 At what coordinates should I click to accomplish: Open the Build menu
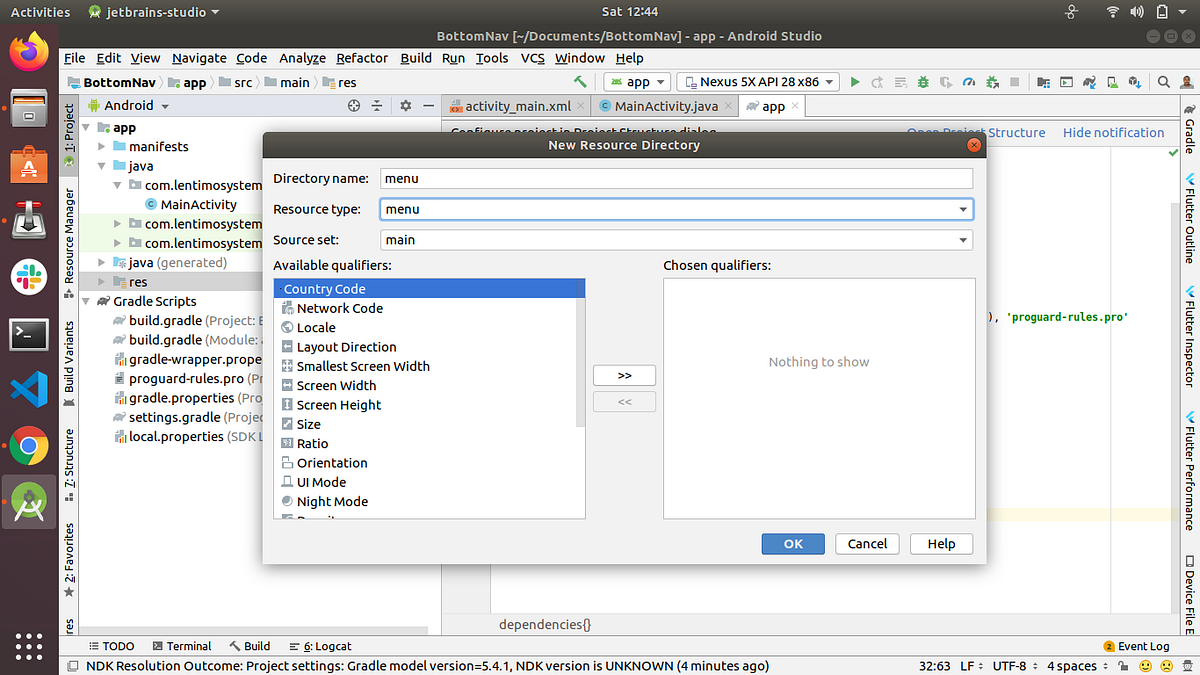click(x=416, y=58)
